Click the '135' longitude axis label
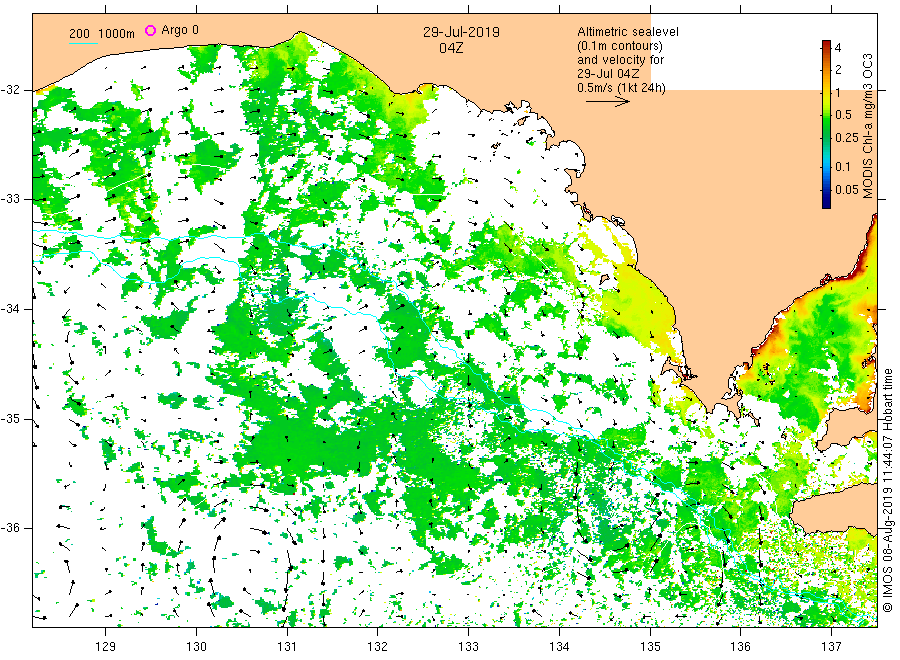Image resolution: width=900 pixels, height=660 pixels. click(650, 647)
